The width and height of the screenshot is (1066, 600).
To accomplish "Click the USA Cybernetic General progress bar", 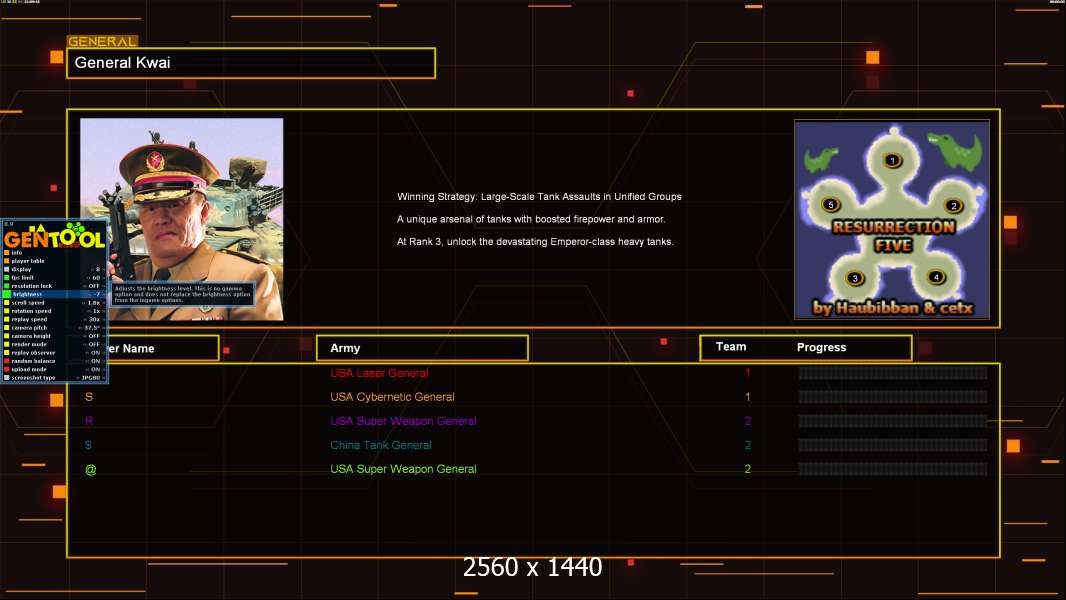I will coord(893,397).
